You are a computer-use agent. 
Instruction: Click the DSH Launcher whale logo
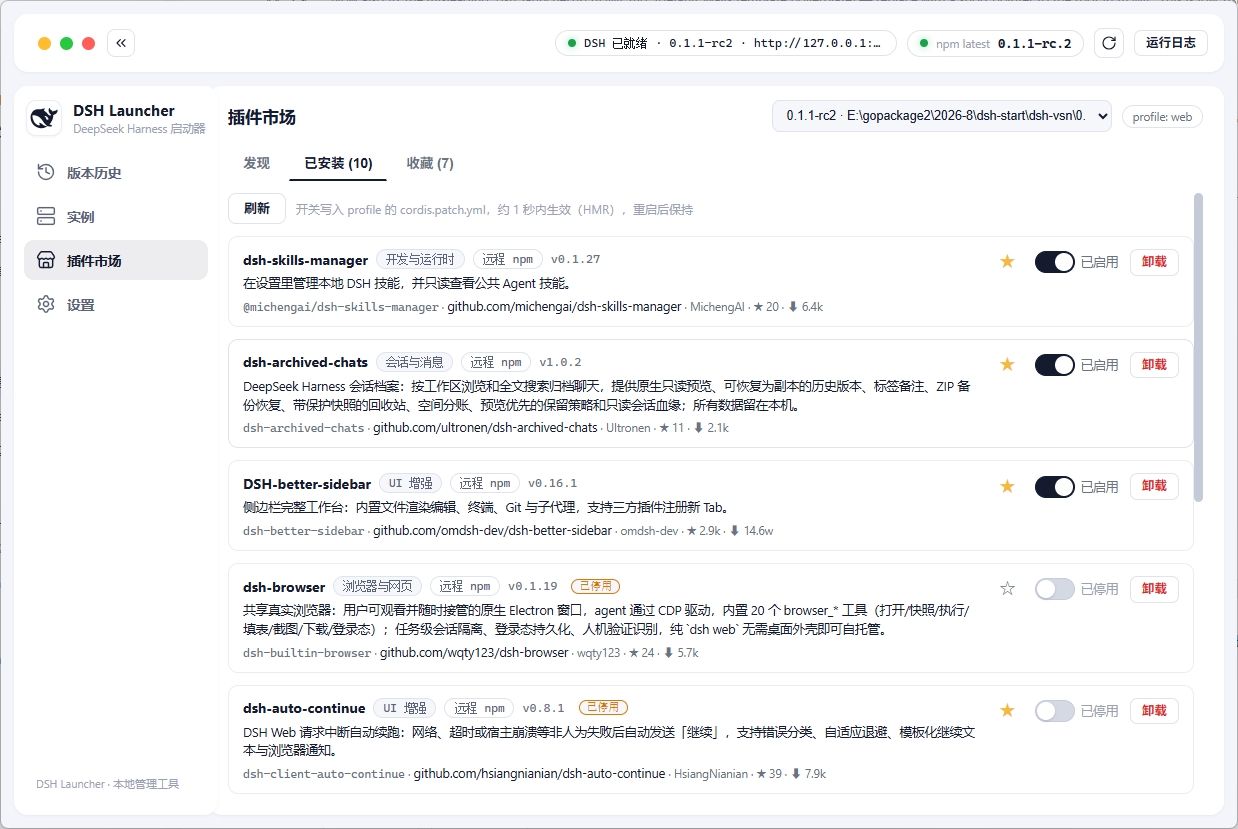(45, 119)
